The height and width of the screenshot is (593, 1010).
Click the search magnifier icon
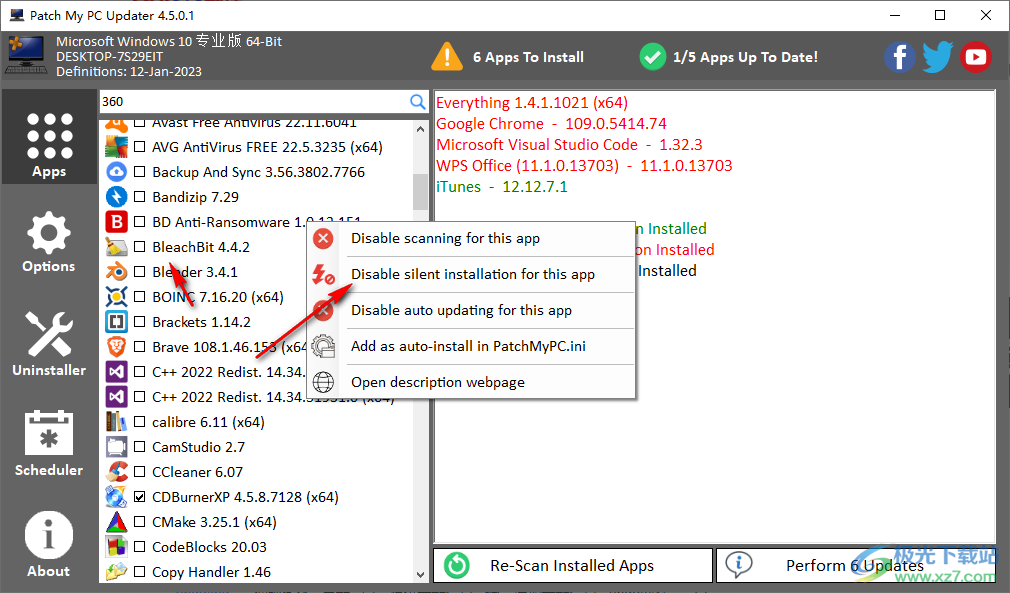click(418, 101)
